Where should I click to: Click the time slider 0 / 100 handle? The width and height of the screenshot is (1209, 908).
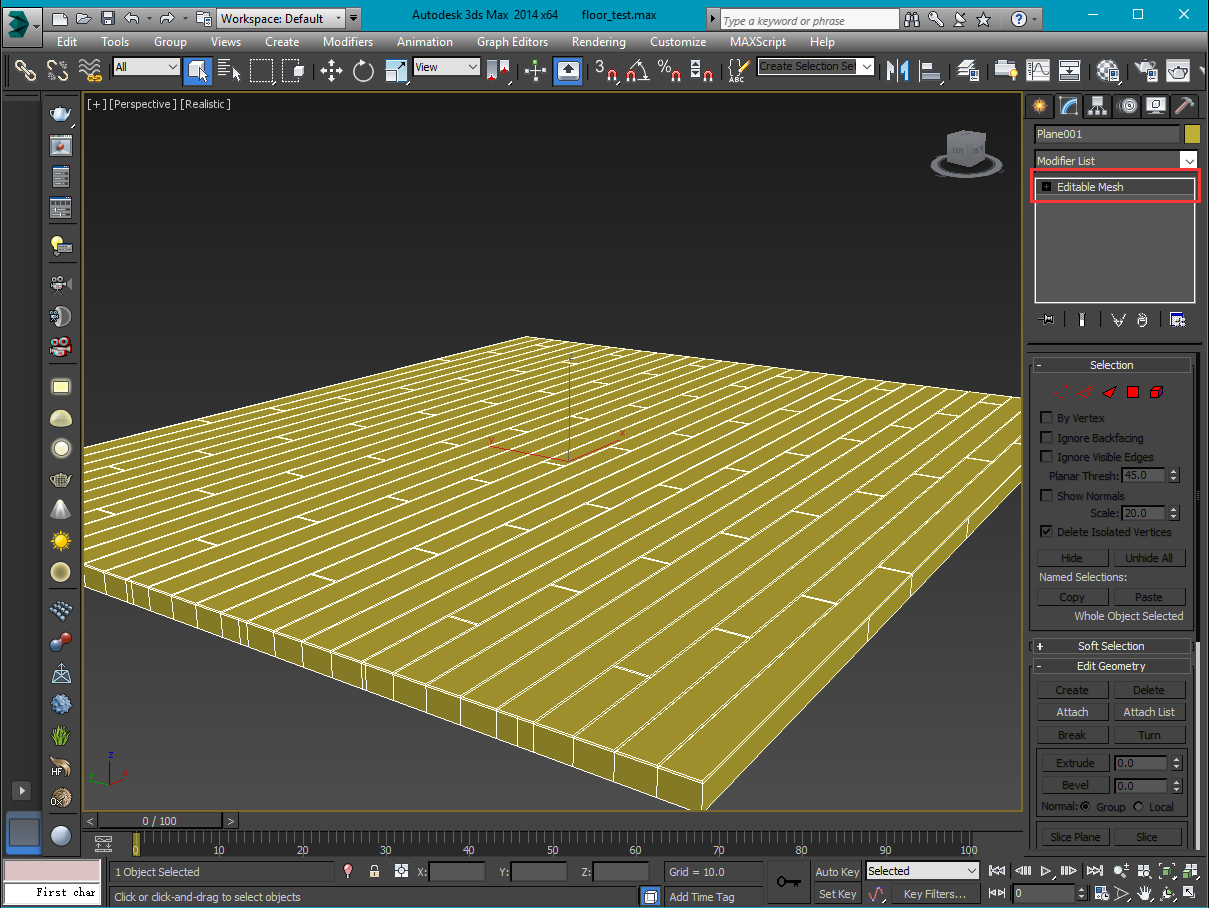coord(160,821)
